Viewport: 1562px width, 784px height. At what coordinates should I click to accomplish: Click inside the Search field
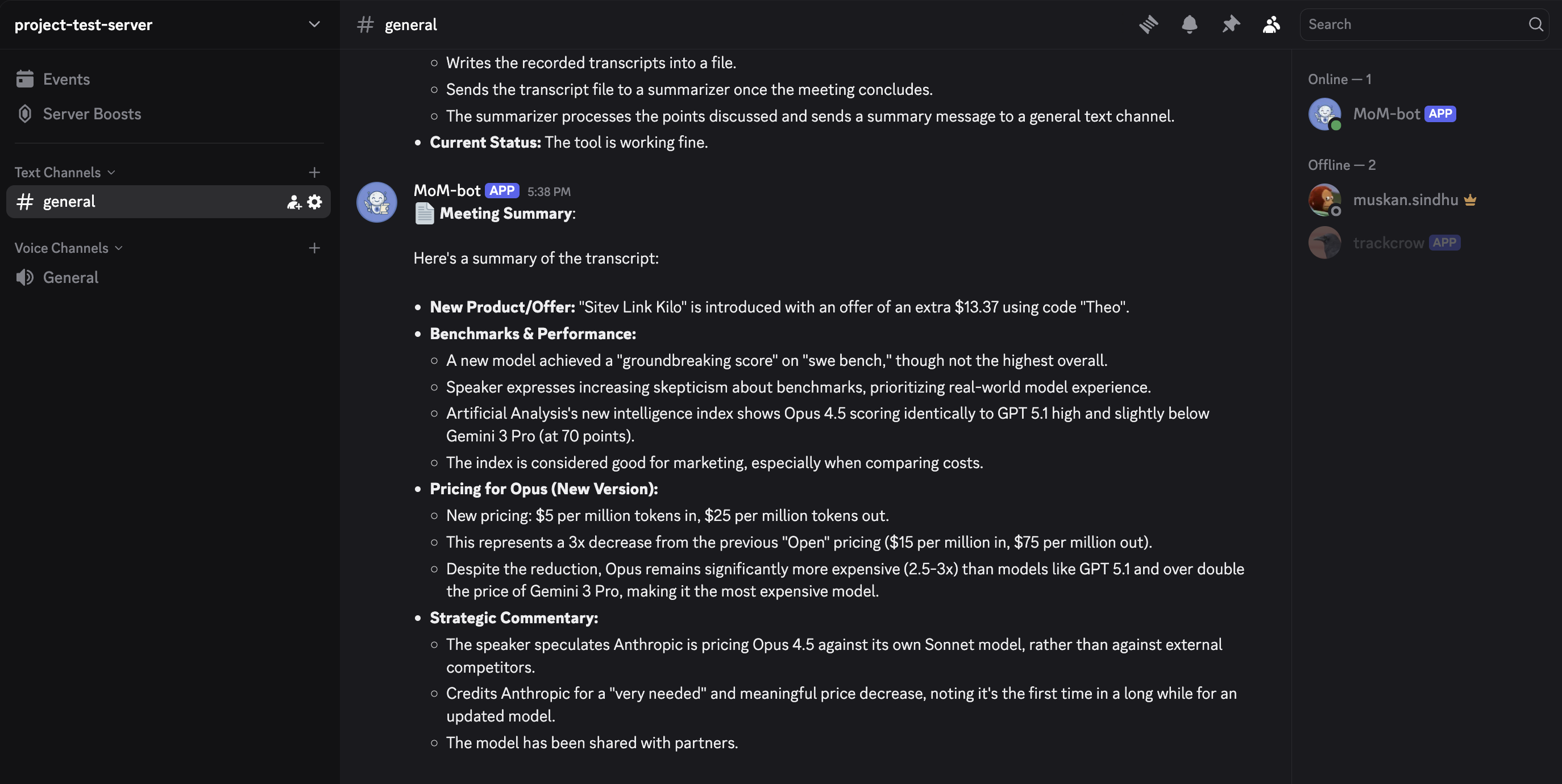(1413, 24)
